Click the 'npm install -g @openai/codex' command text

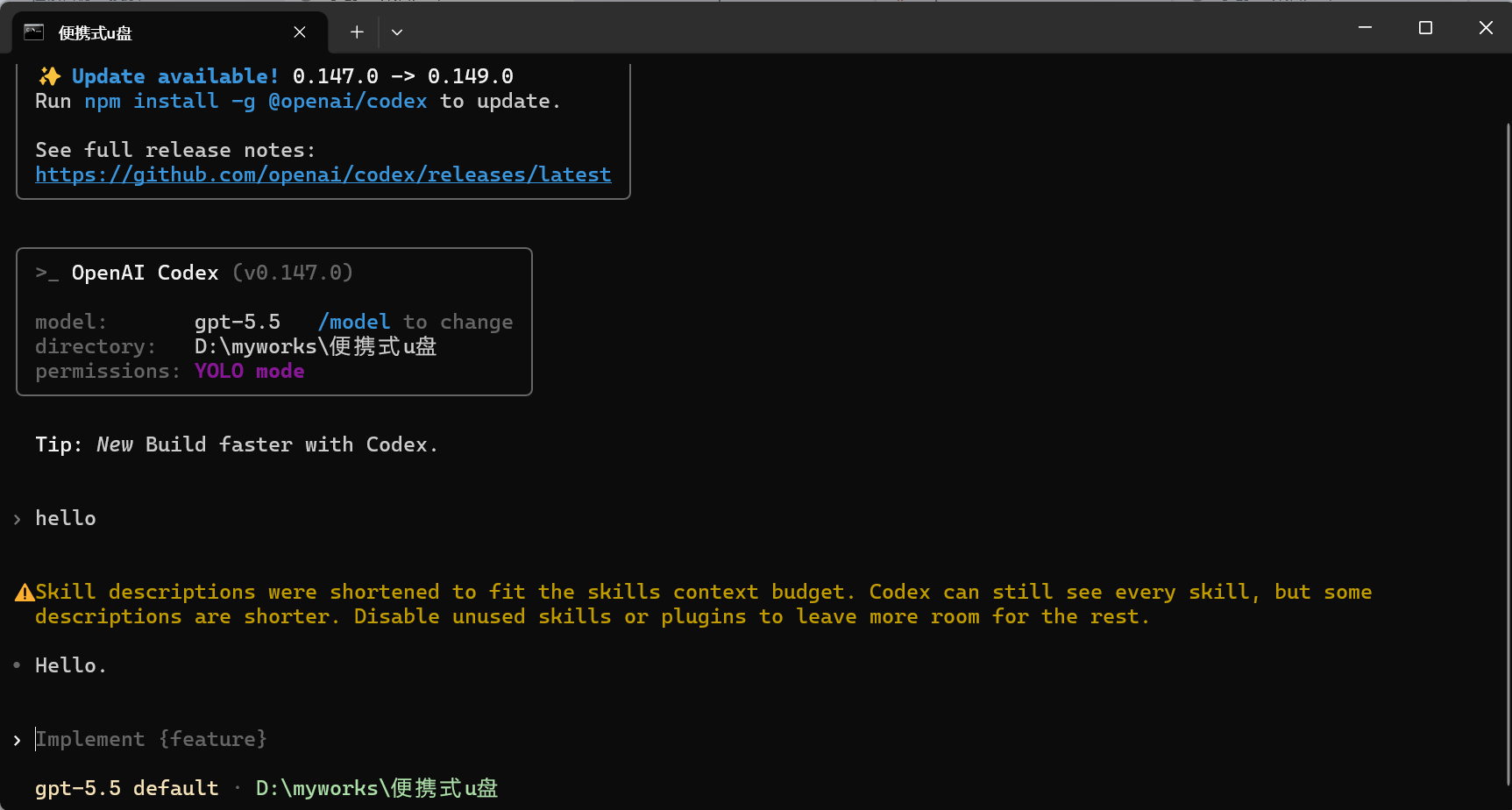tap(256, 102)
